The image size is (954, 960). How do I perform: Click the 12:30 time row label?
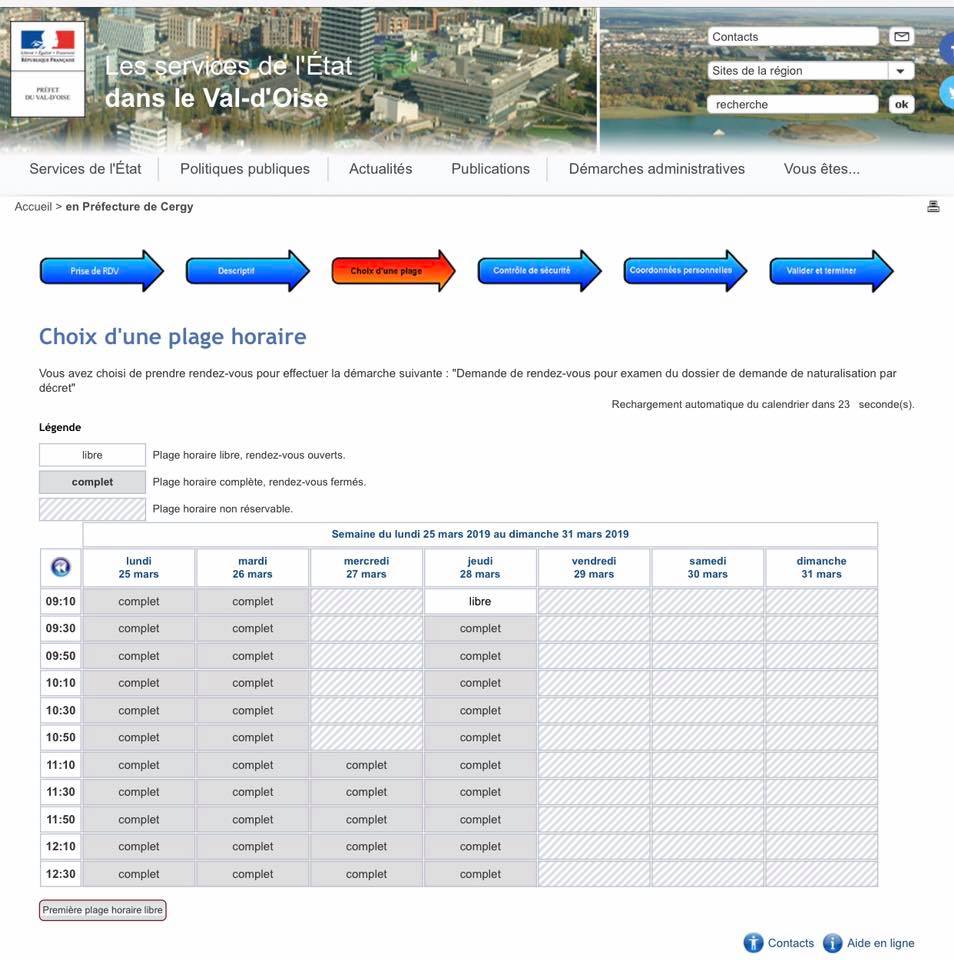pyautogui.click(x=61, y=874)
